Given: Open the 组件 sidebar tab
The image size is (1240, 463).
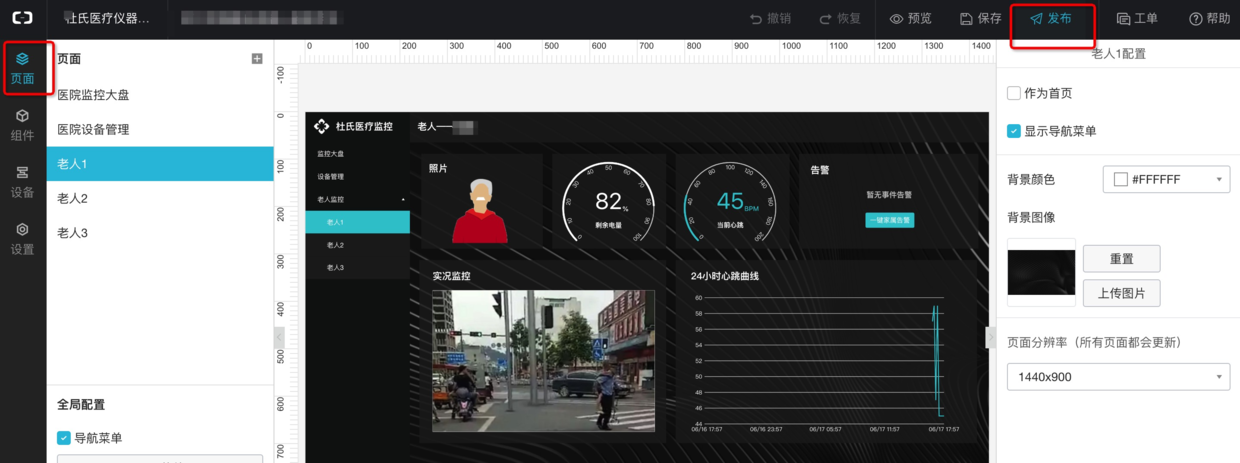Looking at the screenshot, I should pos(22,126).
